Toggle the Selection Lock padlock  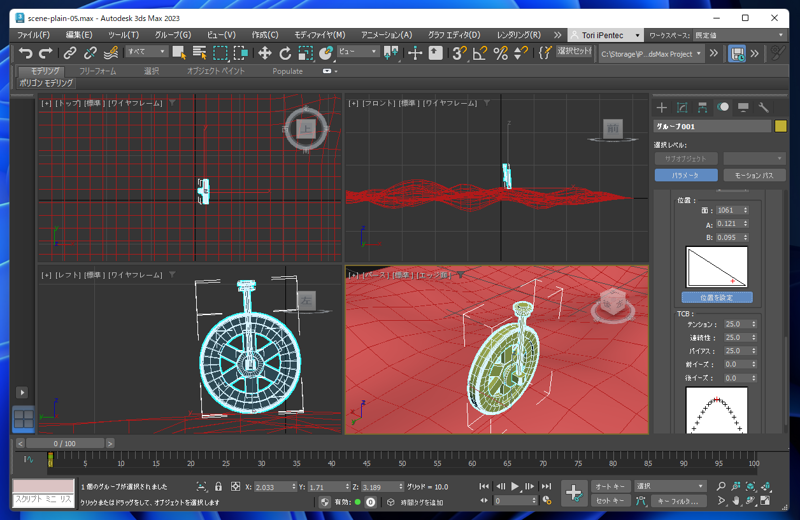(x=218, y=486)
